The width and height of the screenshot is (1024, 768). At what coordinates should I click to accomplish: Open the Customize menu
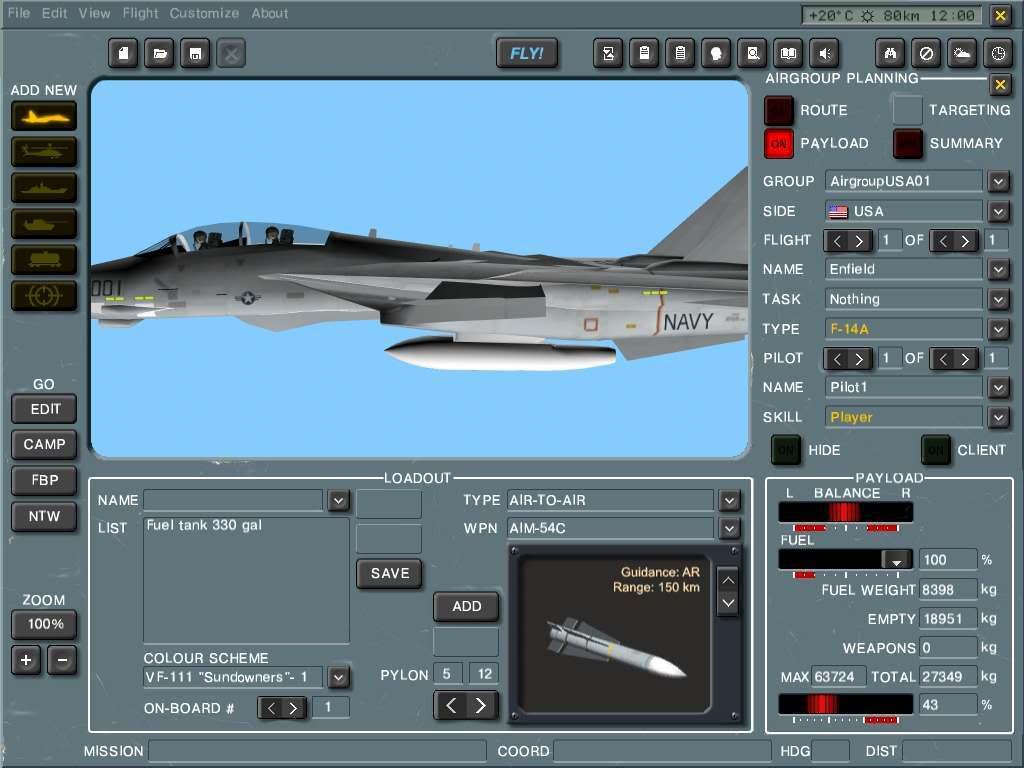coord(204,13)
